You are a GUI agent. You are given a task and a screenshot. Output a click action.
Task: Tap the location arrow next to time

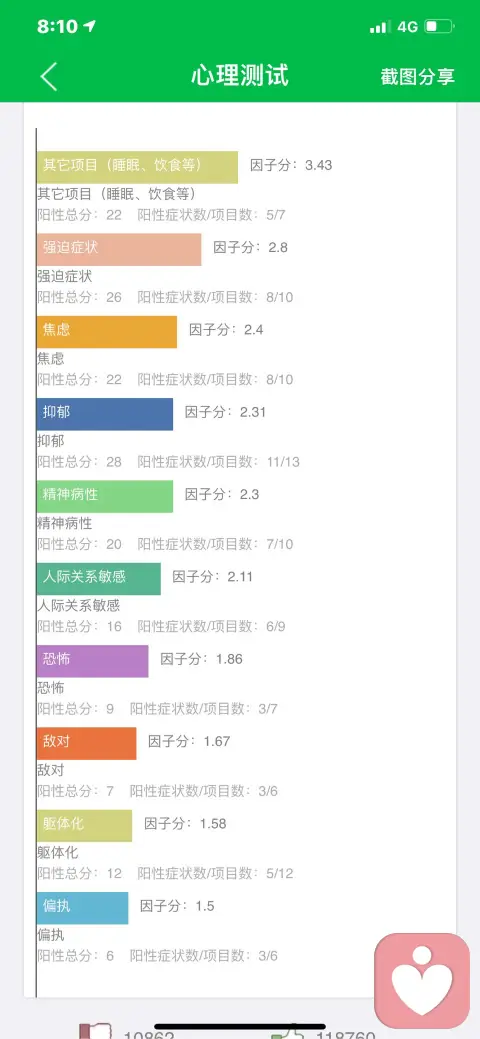[x=90, y=27]
